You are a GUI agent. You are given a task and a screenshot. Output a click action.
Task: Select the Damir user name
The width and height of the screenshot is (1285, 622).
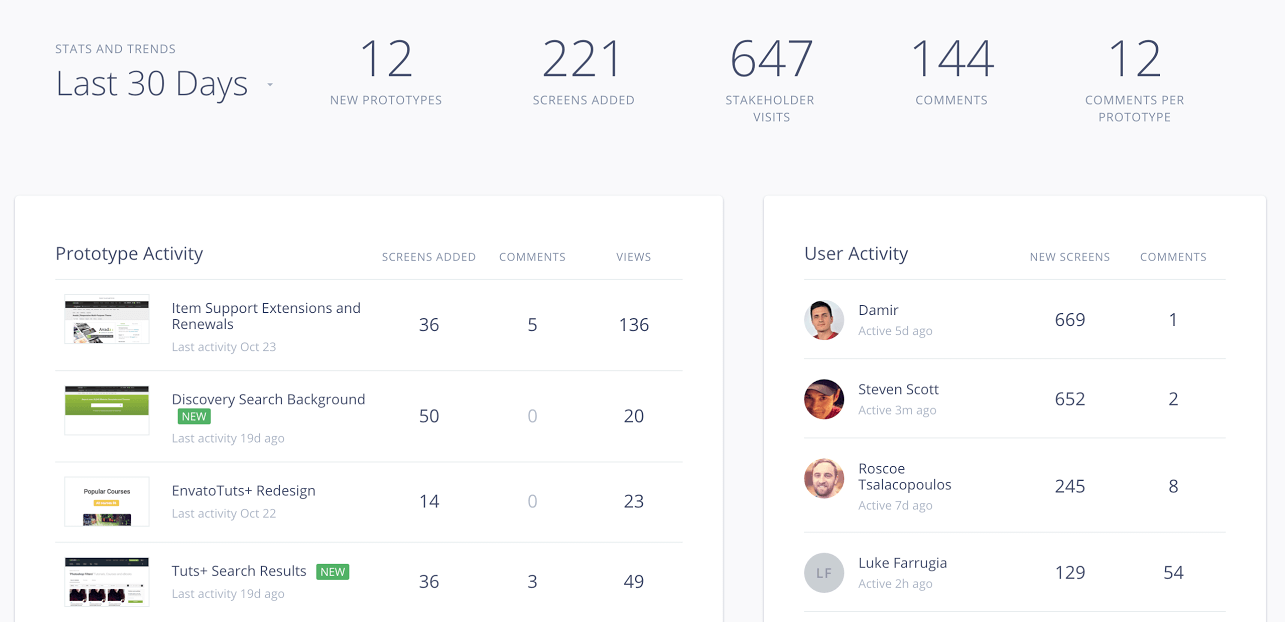tap(878, 310)
